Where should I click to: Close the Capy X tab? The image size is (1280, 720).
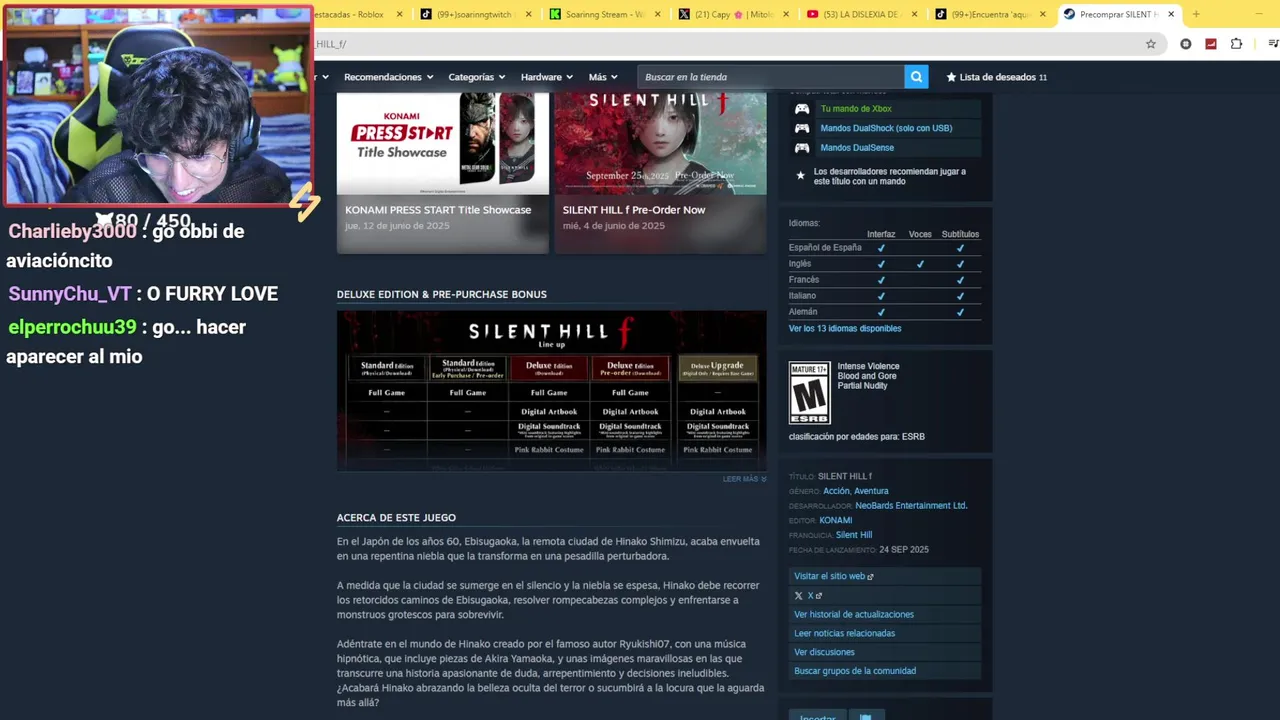pos(786,14)
